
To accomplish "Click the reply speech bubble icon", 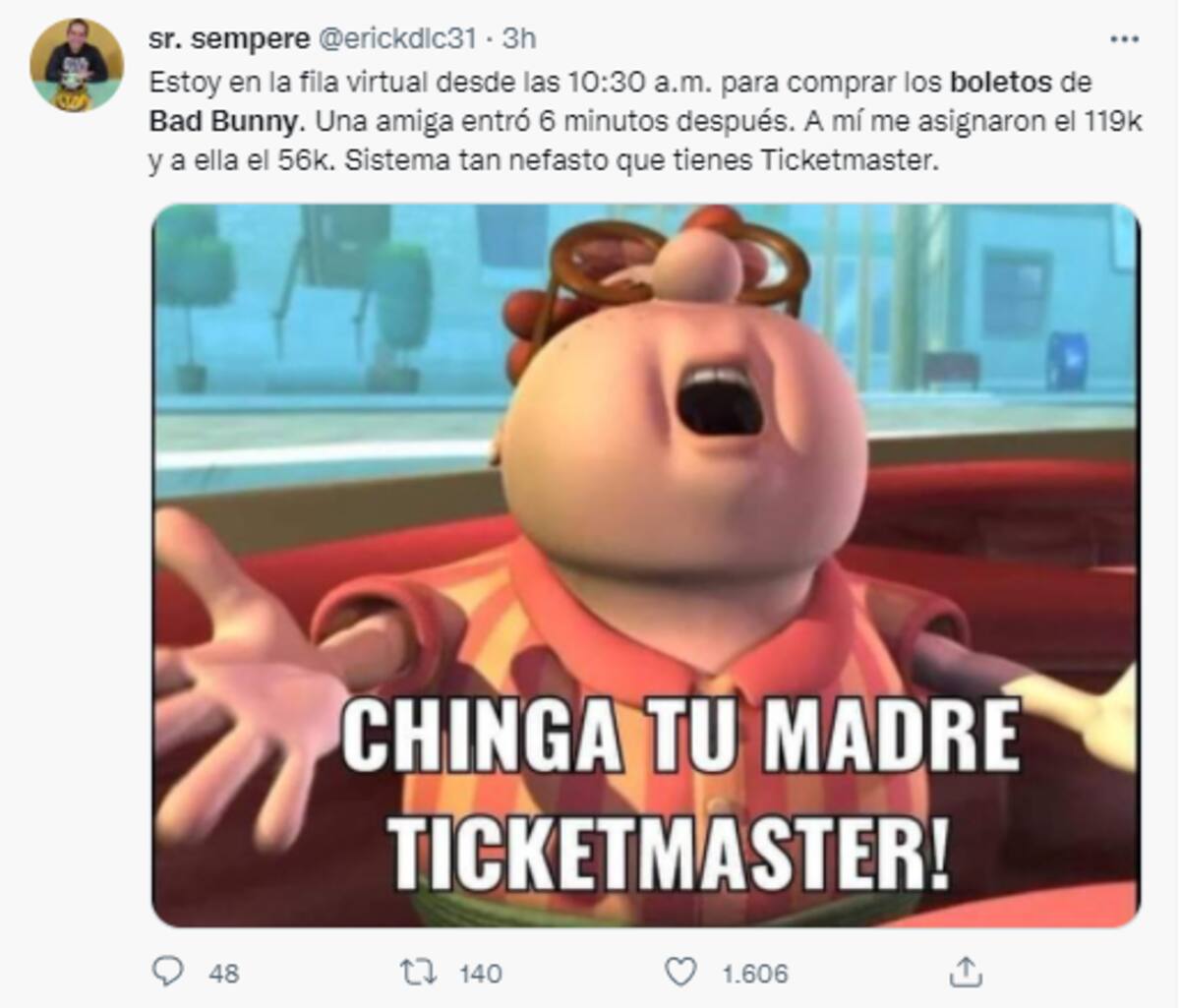I will pos(168,972).
